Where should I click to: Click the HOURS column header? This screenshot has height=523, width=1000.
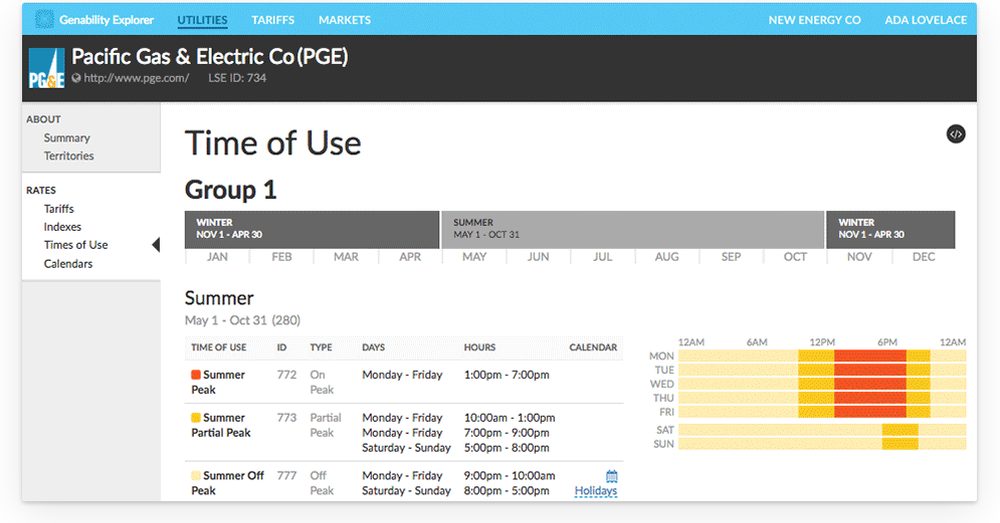tap(480, 348)
